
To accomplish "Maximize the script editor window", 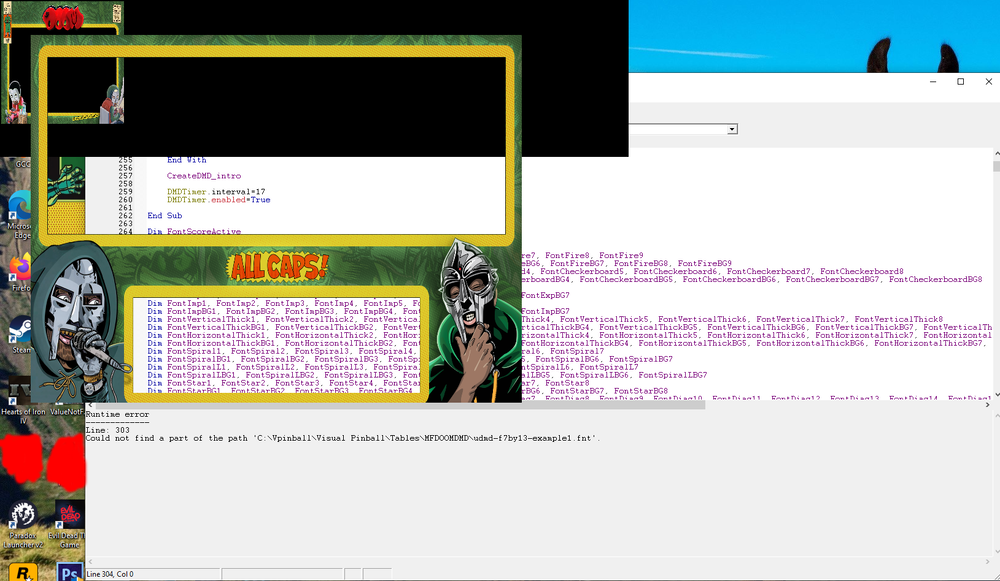I will 960,82.
